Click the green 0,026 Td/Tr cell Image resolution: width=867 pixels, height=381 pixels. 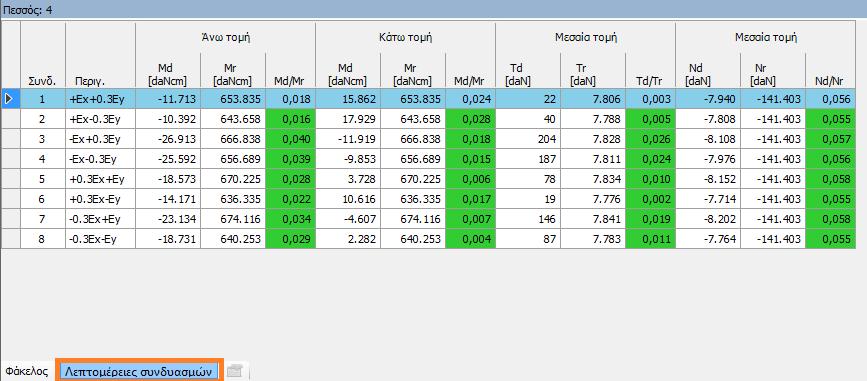[x=650, y=139]
